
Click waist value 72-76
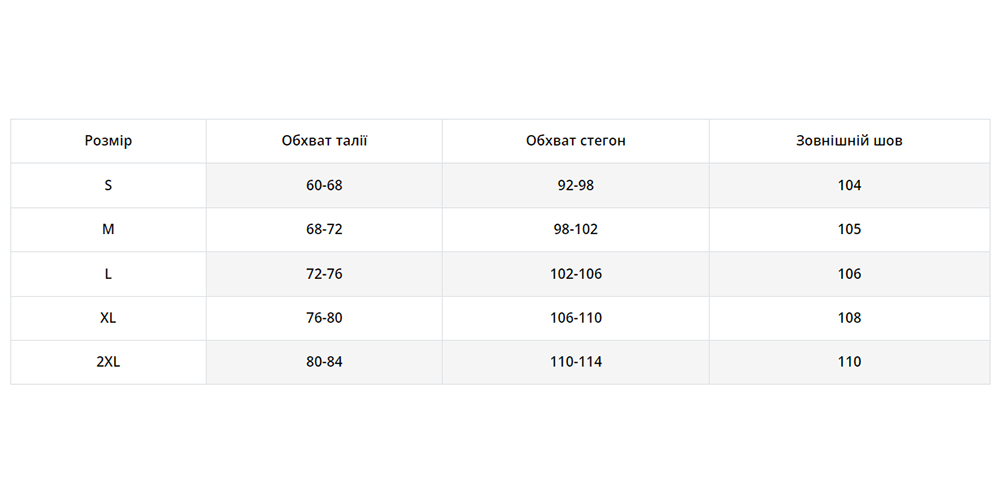324,274
